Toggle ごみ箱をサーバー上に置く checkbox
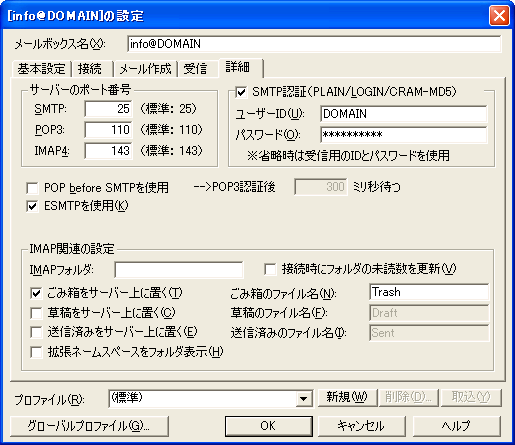This screenshot has width=515, height=445. click(x=36, y=293)
